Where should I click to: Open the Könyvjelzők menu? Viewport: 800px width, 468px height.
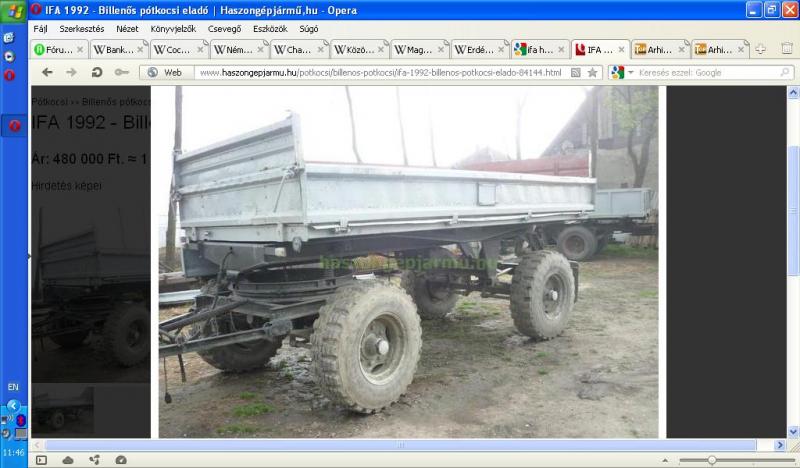(173, 29)
